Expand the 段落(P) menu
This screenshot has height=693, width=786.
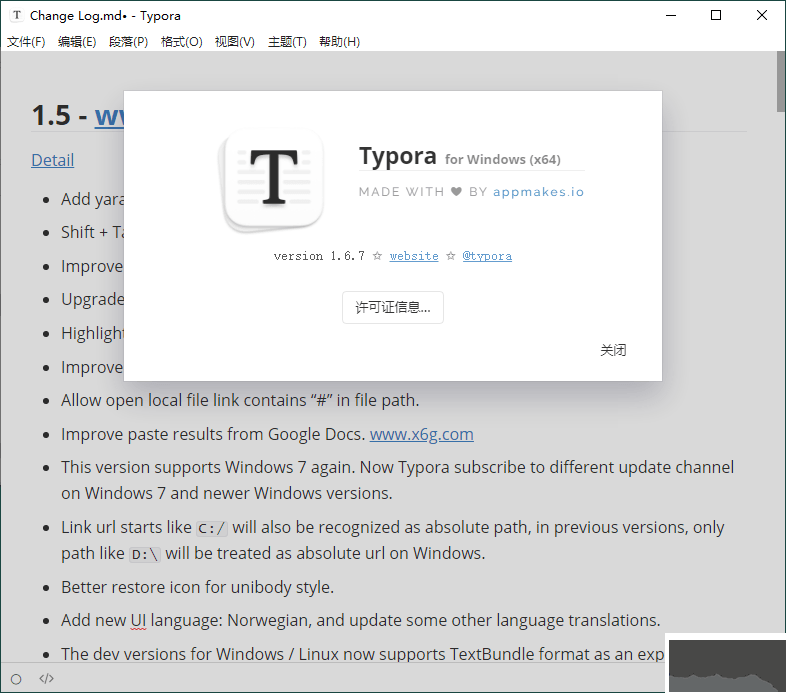[128, 42]
